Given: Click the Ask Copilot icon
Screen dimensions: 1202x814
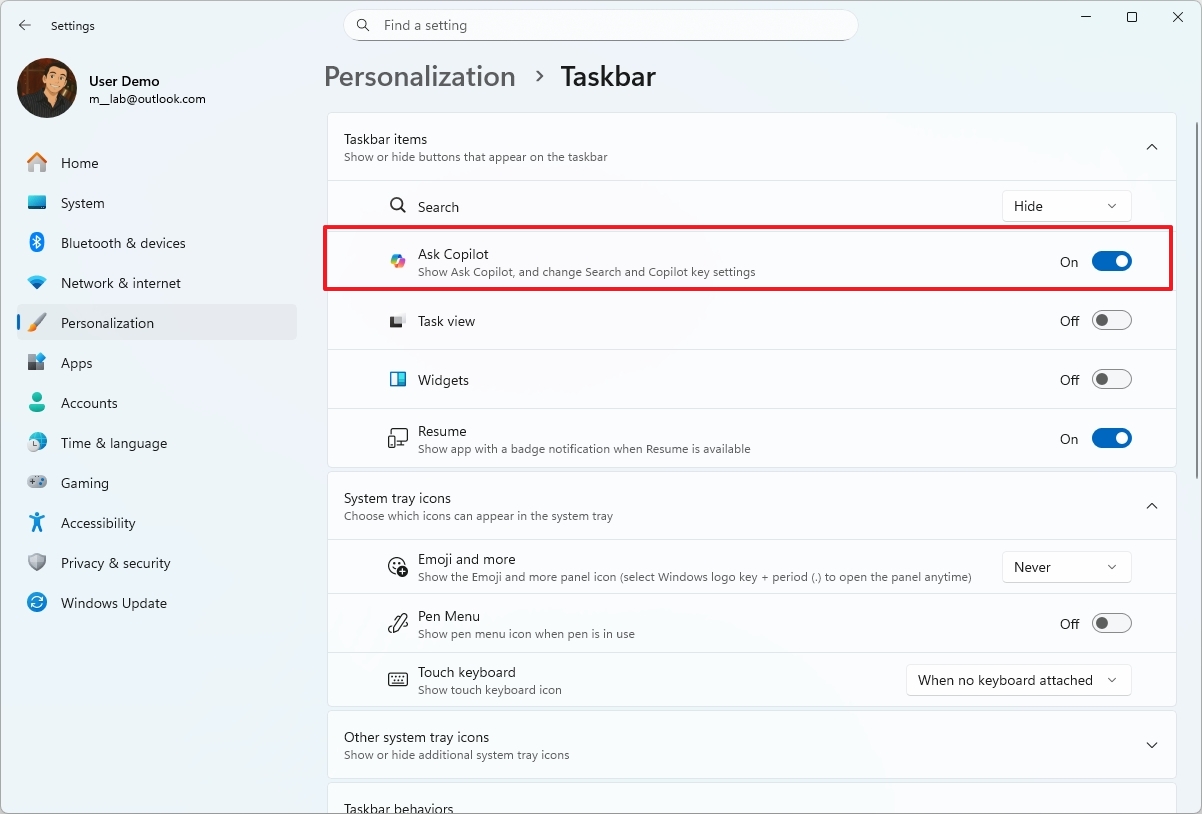Looking at the screenshot, I should (397, 261).
